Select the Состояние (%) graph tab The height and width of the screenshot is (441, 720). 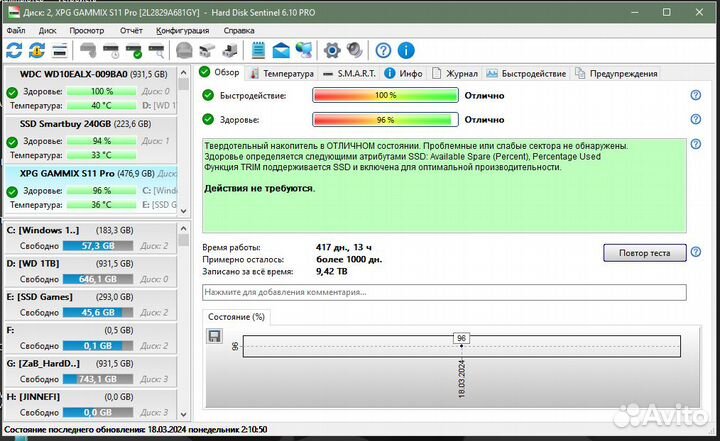236,317
